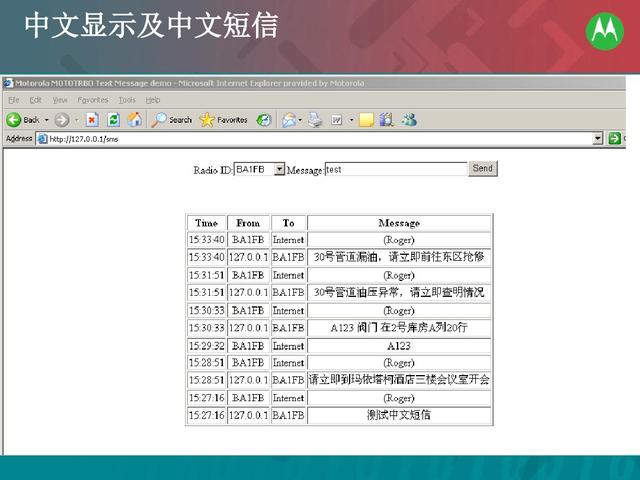Screen dimensions: 640x480
Task: Click message cell A123 at 15:29:32
Action: coord(399,346)
